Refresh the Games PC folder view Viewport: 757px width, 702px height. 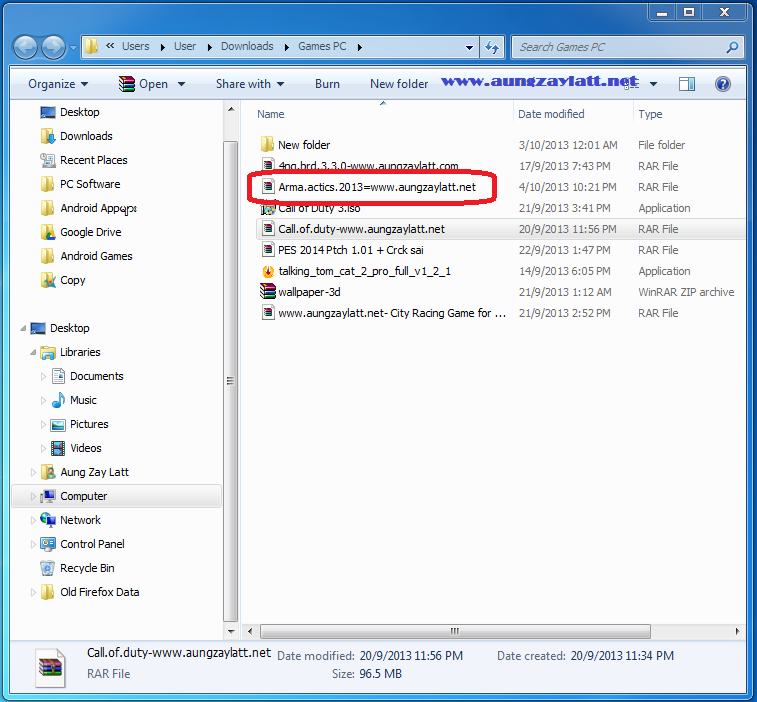tap(492, 47)
